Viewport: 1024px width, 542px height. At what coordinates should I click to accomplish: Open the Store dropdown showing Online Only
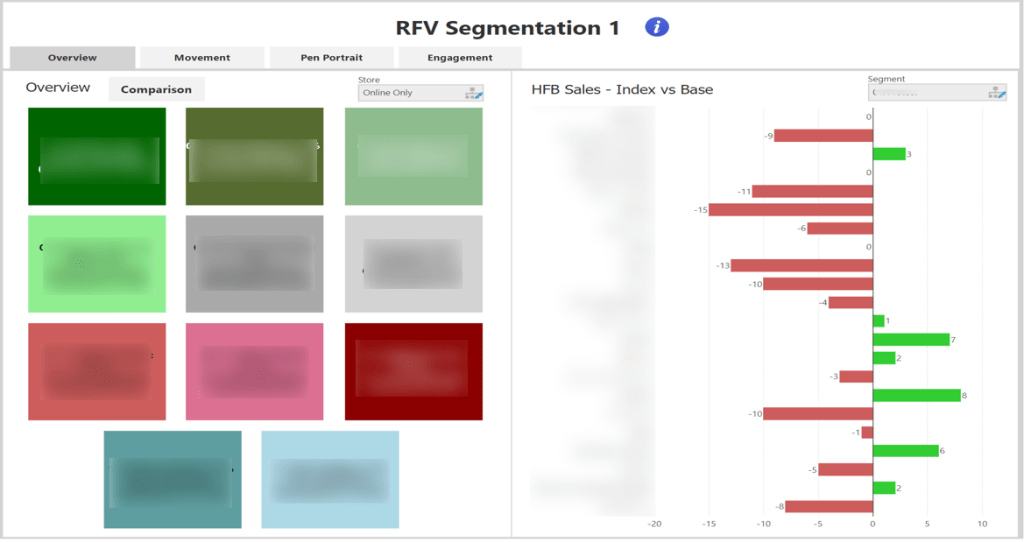click(x=411, y=93)
